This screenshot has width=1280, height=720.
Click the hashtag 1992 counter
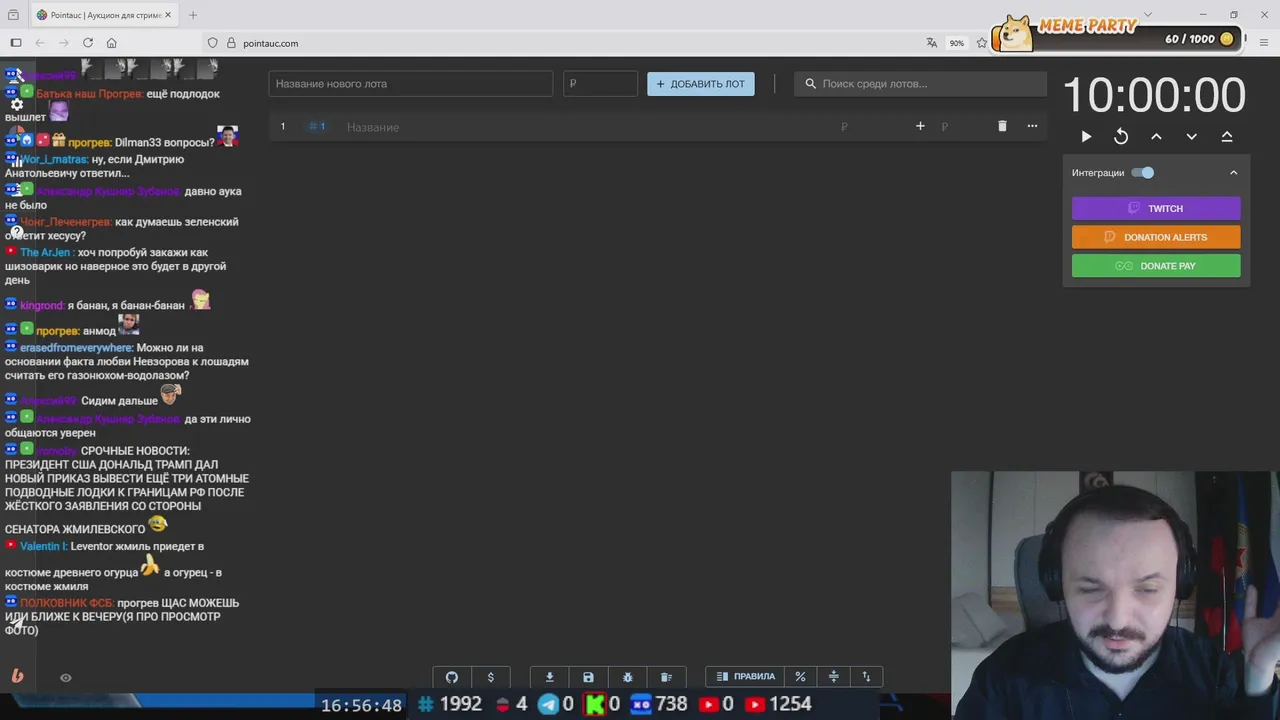point(450,704)
